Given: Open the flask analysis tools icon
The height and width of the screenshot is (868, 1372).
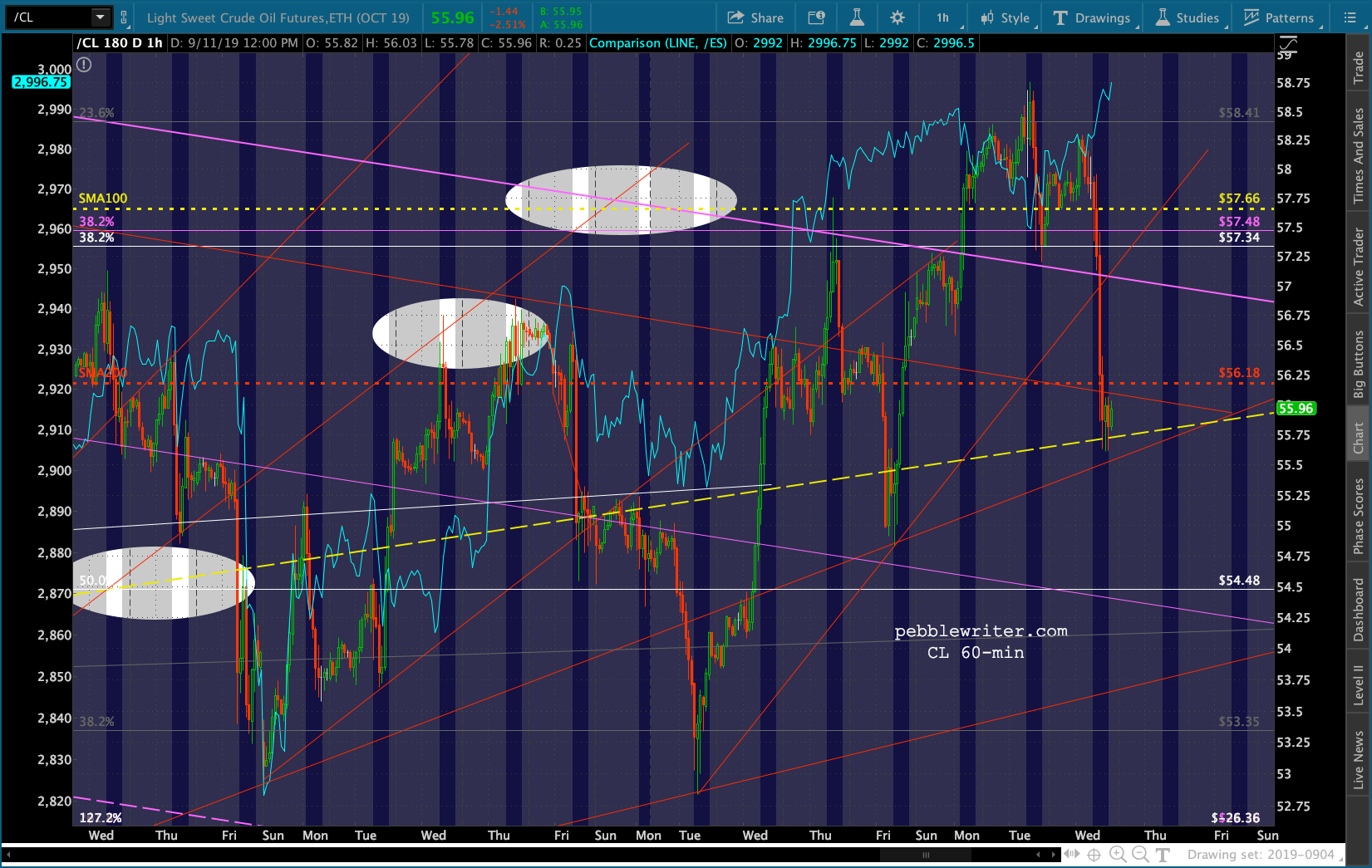Looking at the screenshot, I should [857, 17].
